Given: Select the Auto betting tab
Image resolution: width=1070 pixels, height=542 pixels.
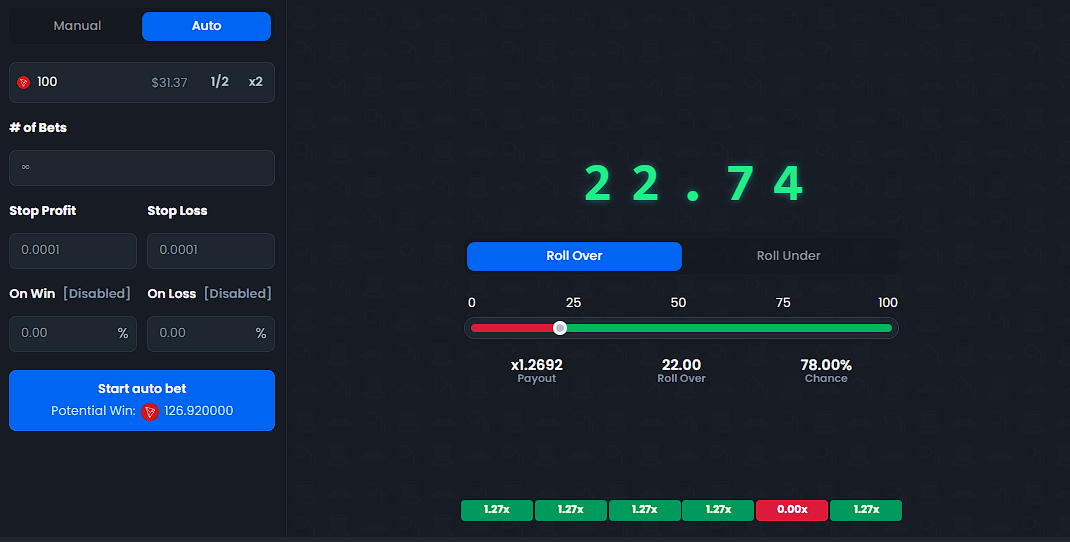Looking at the screenshot, I should [206, 26].
